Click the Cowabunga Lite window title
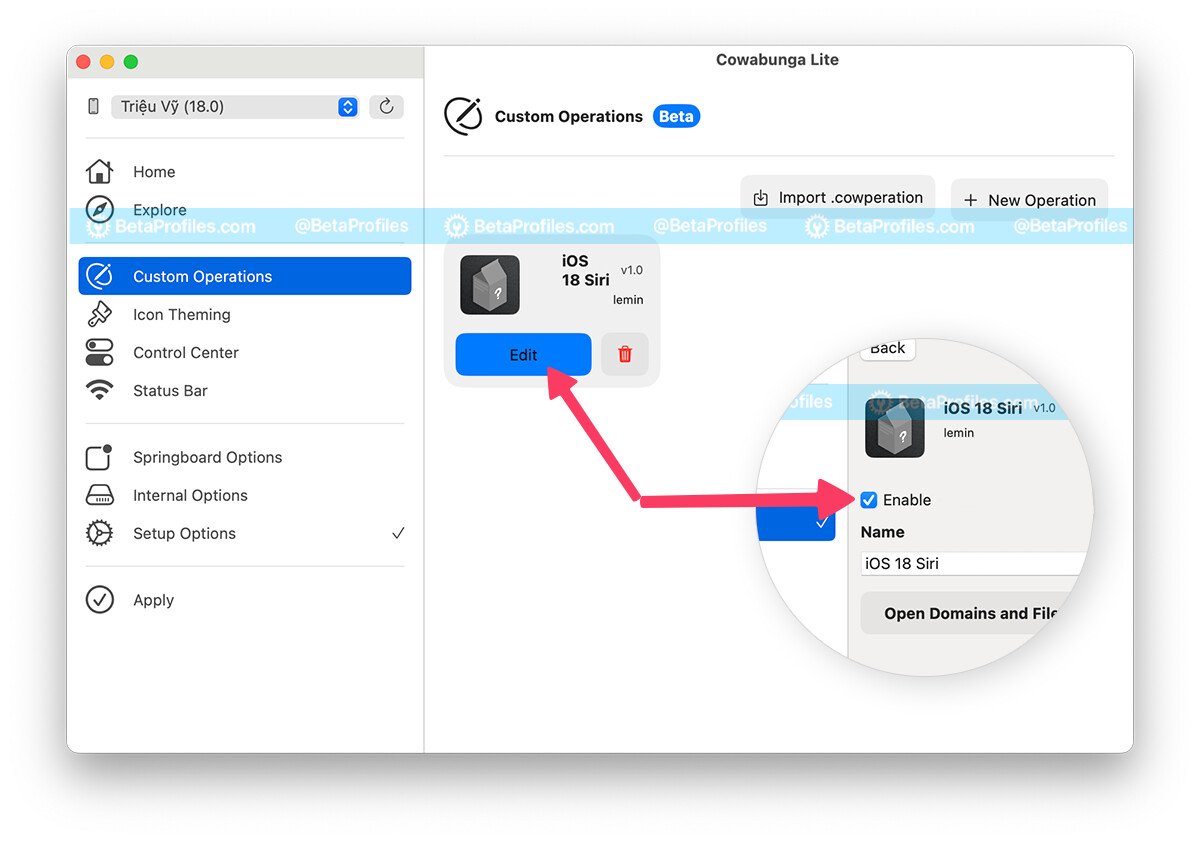 [777, 60]
